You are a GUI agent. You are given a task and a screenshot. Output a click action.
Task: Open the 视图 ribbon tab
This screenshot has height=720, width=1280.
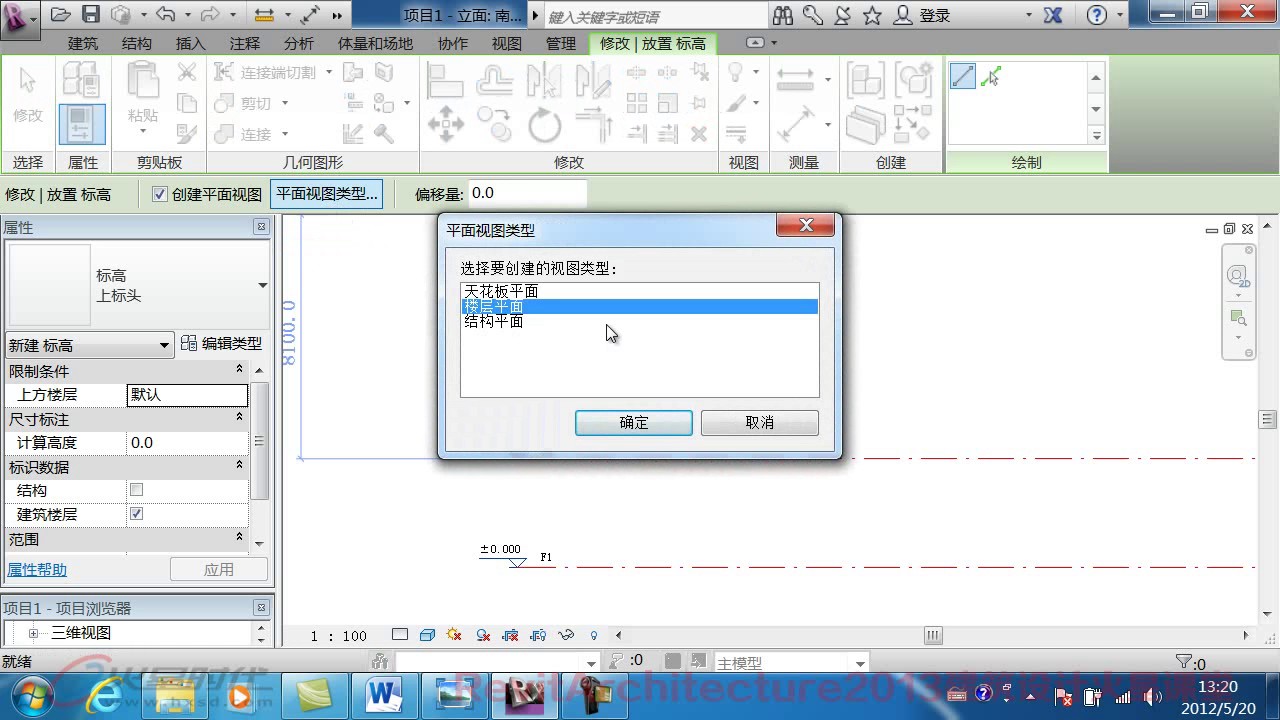pos(507,44)
